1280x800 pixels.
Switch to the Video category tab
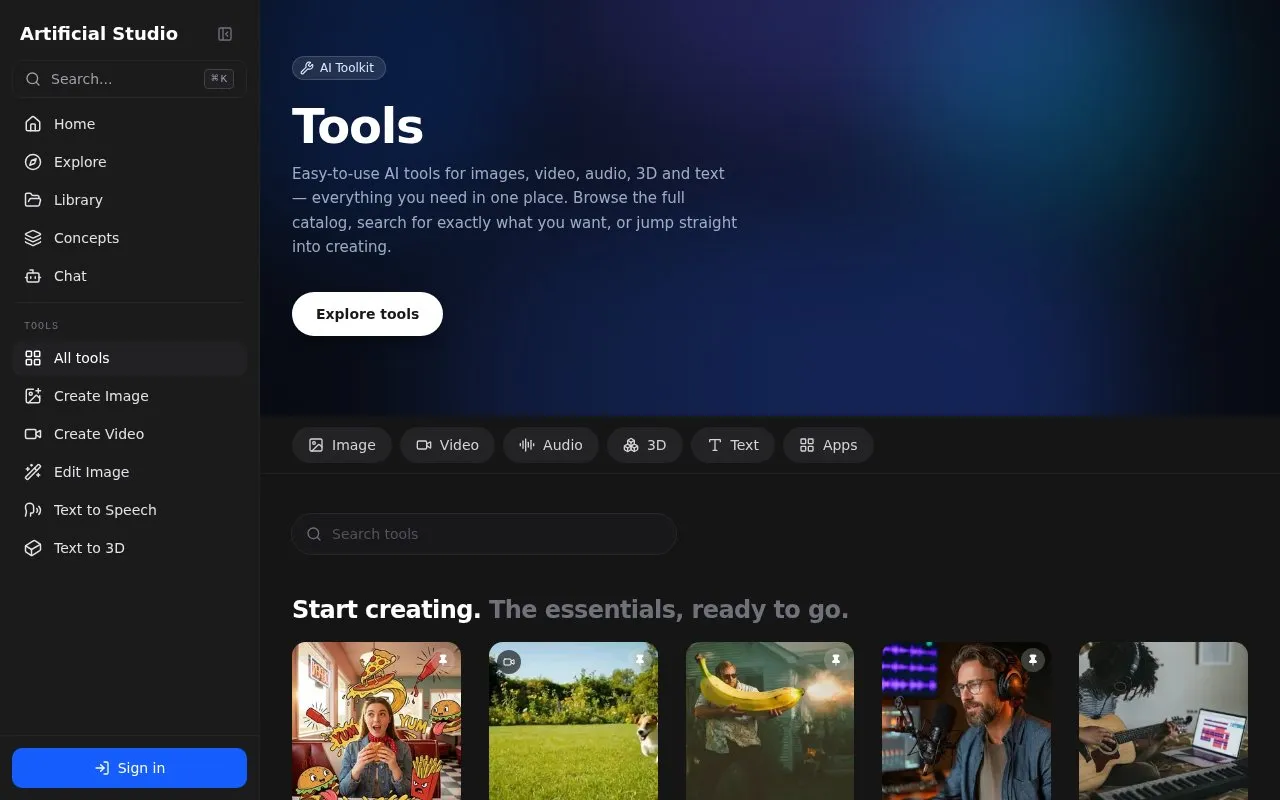click(x=447, y=445)
